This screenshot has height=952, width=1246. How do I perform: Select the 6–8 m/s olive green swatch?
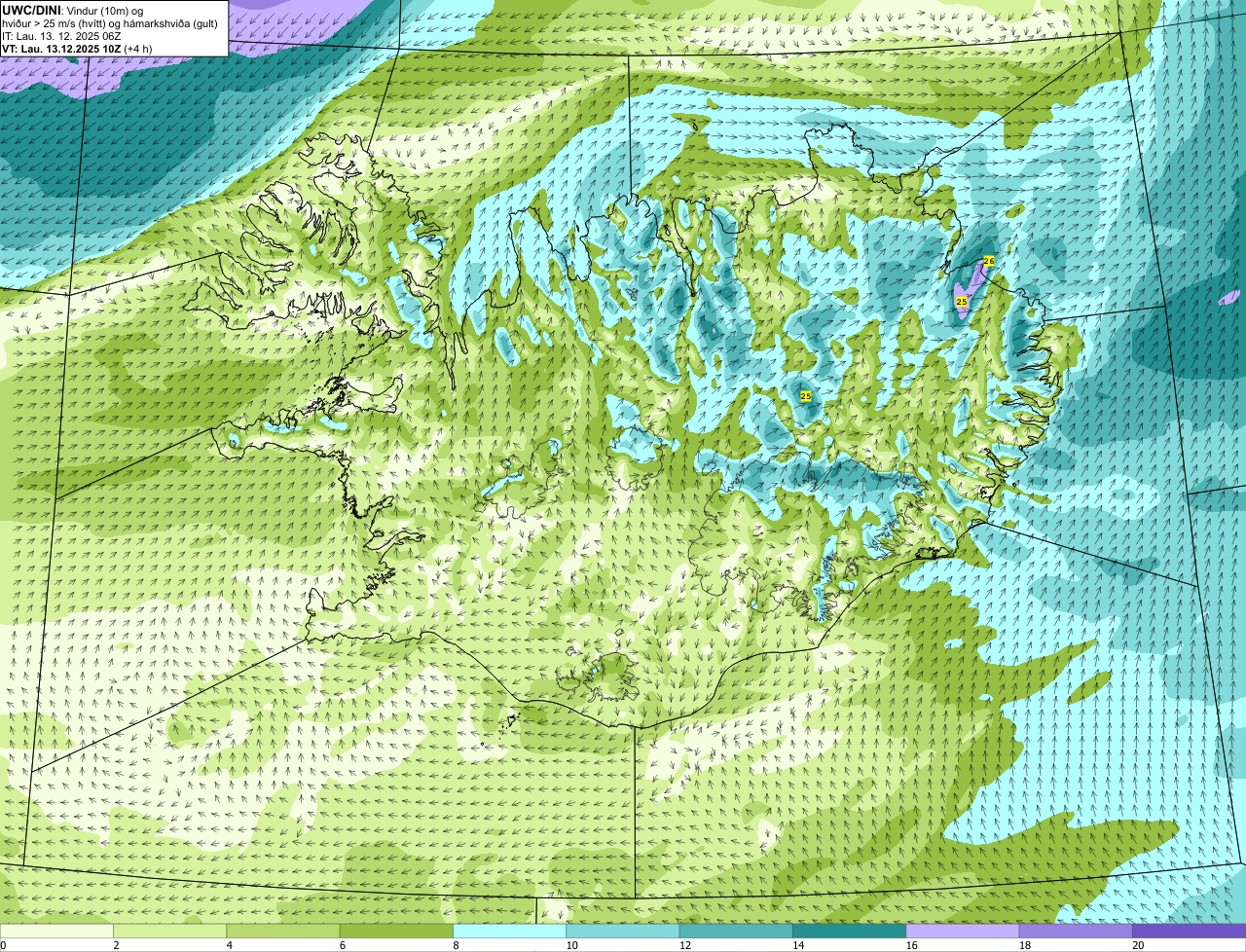(x=396, y=931)
